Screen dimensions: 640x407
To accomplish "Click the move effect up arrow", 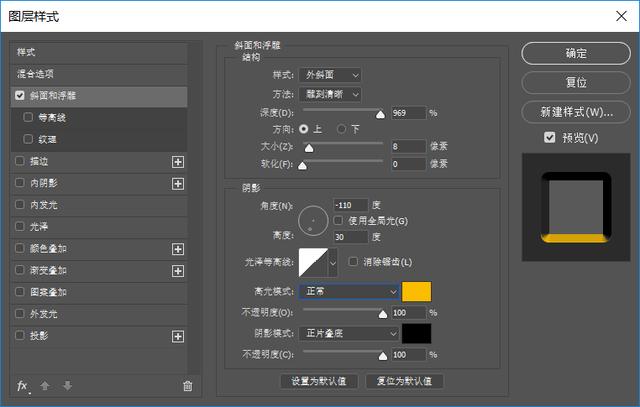I will (x=45, y=386).
